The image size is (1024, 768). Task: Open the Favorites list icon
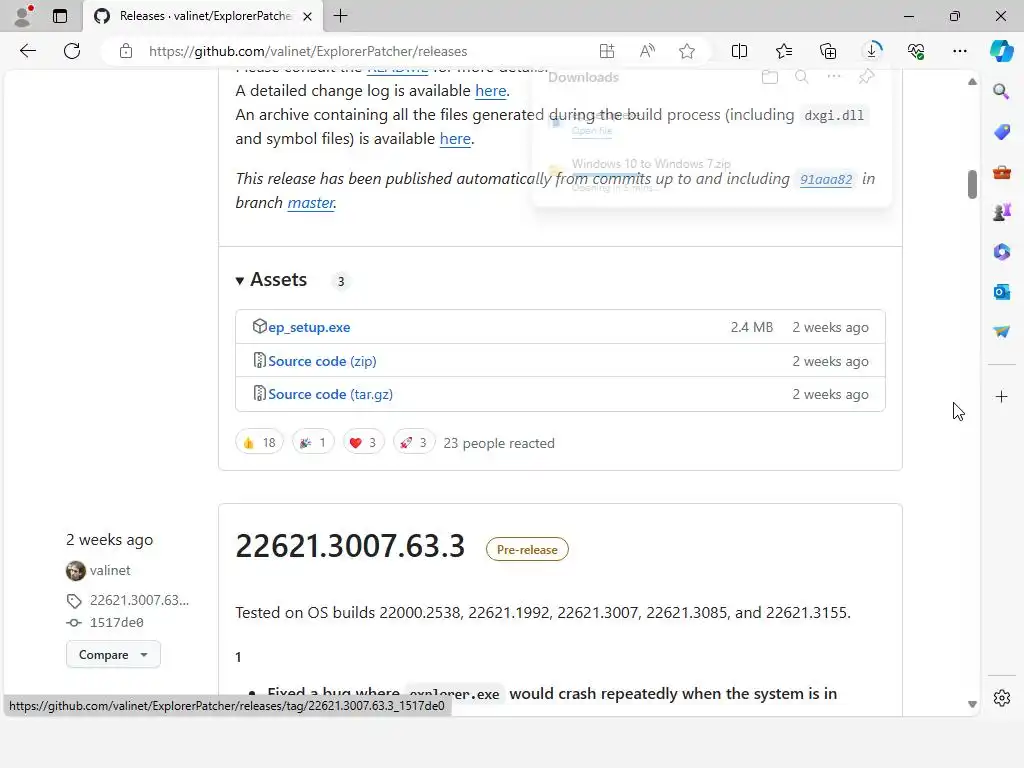point(784,51)
